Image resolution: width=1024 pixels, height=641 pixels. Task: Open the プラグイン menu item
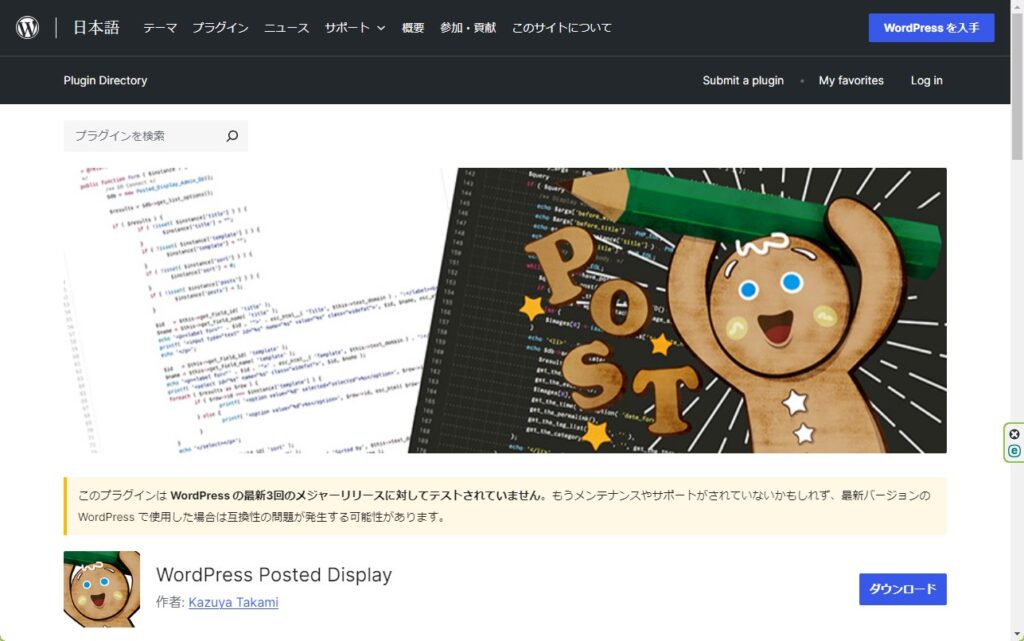[220, 28]
